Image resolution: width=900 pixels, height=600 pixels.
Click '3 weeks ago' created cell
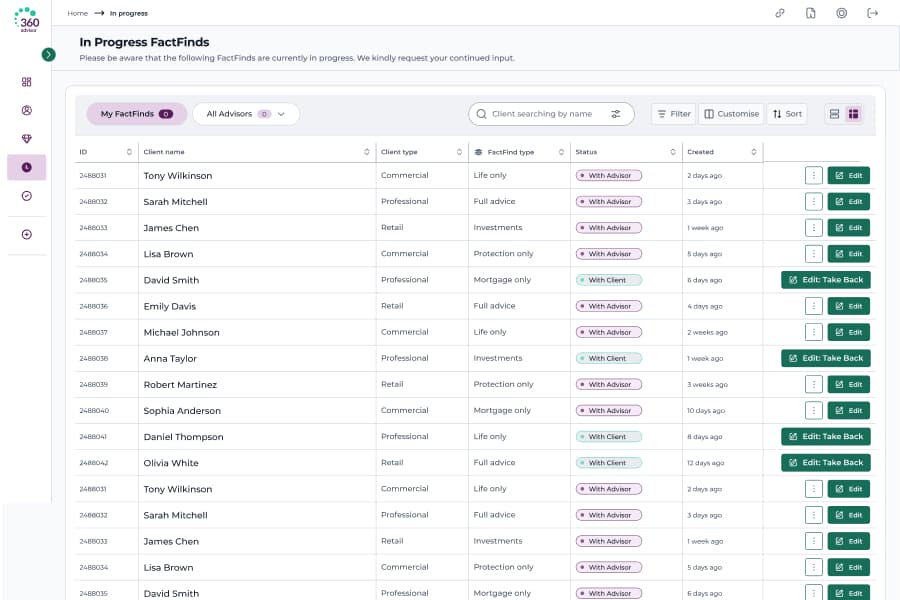pyautogui.click(x=707, y=385)
